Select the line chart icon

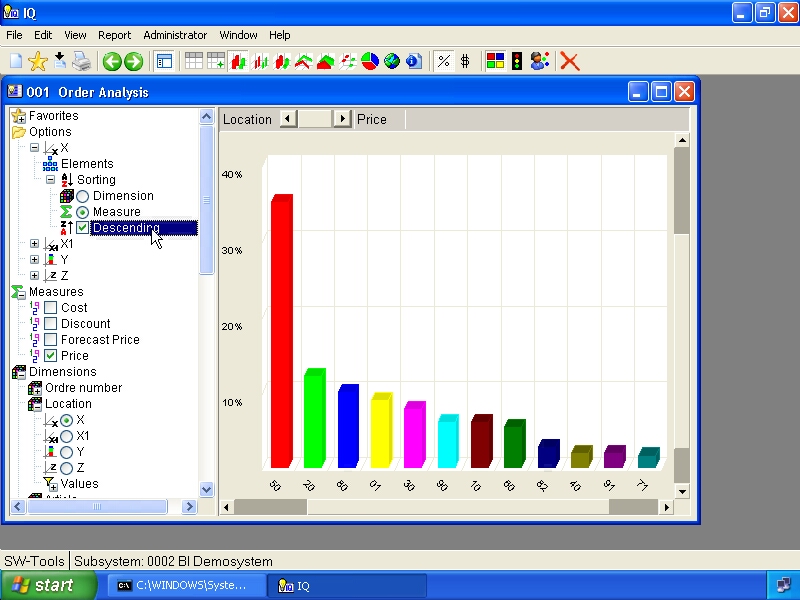point(304,61)
